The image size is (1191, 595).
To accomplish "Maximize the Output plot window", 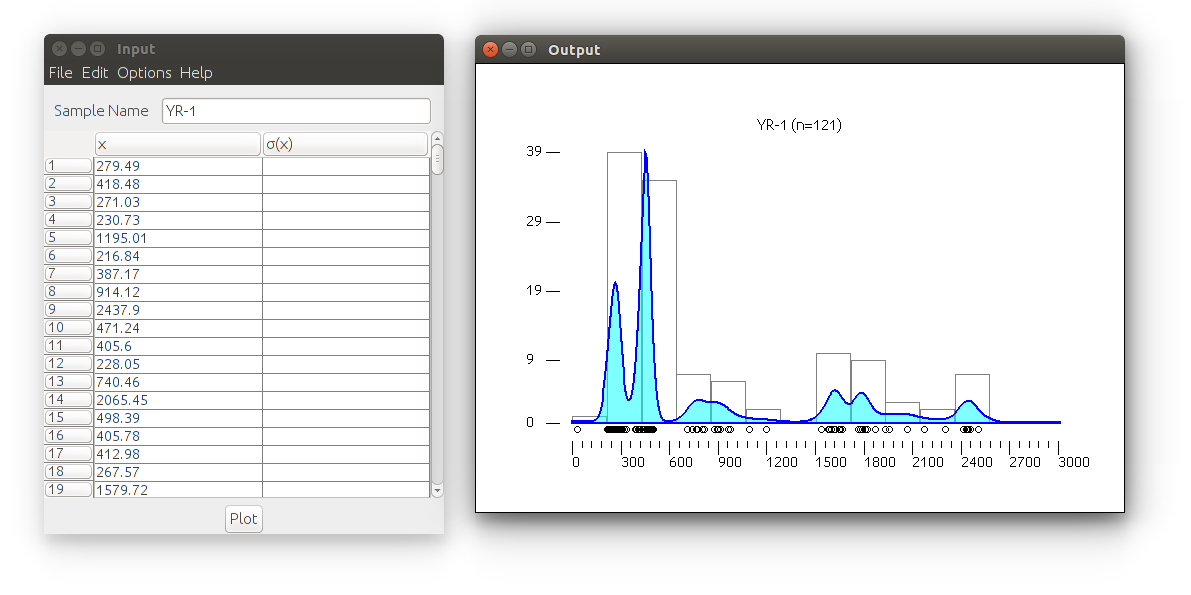I will pyautogui.click(x=528, y=50).
